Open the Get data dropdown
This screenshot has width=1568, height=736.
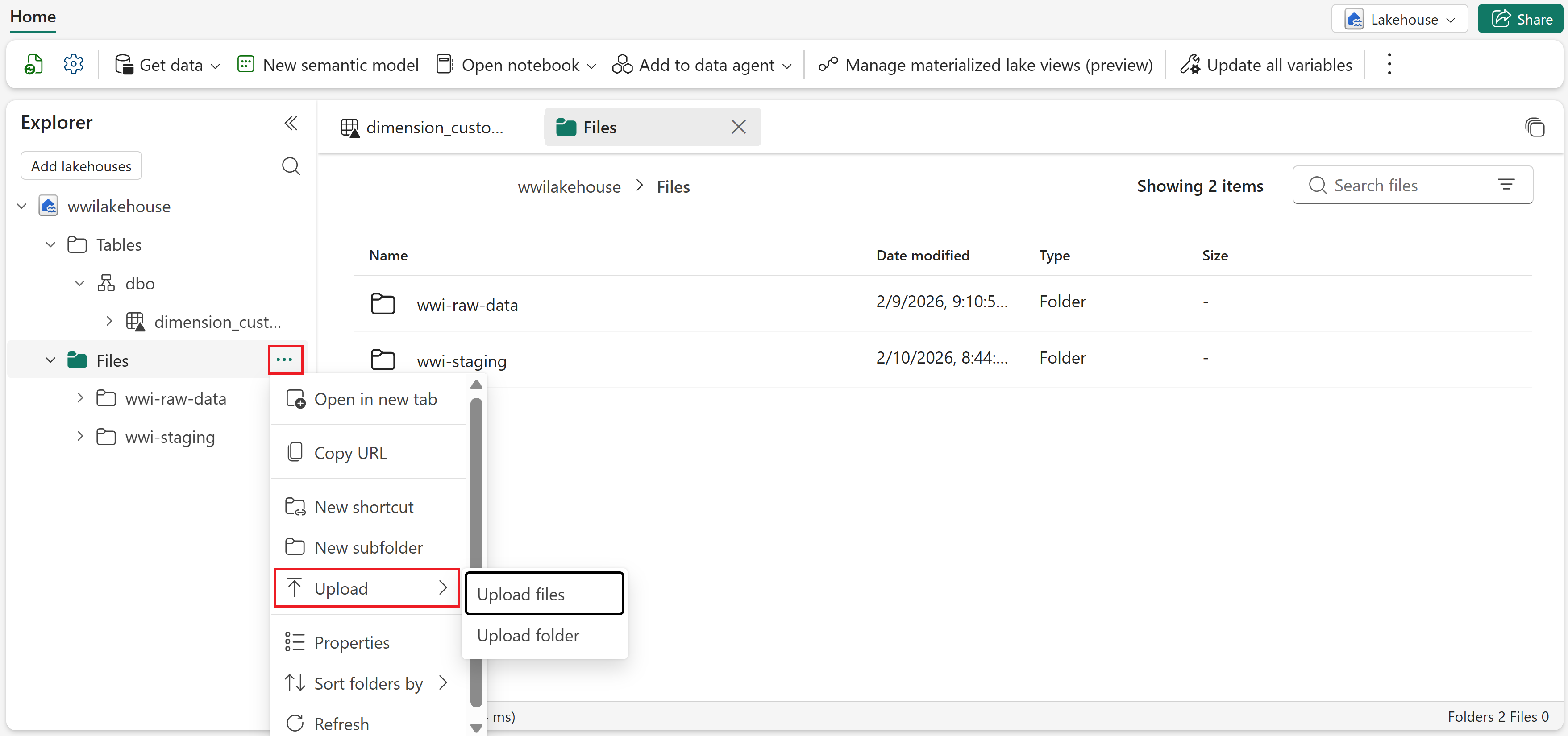[167, 65]
